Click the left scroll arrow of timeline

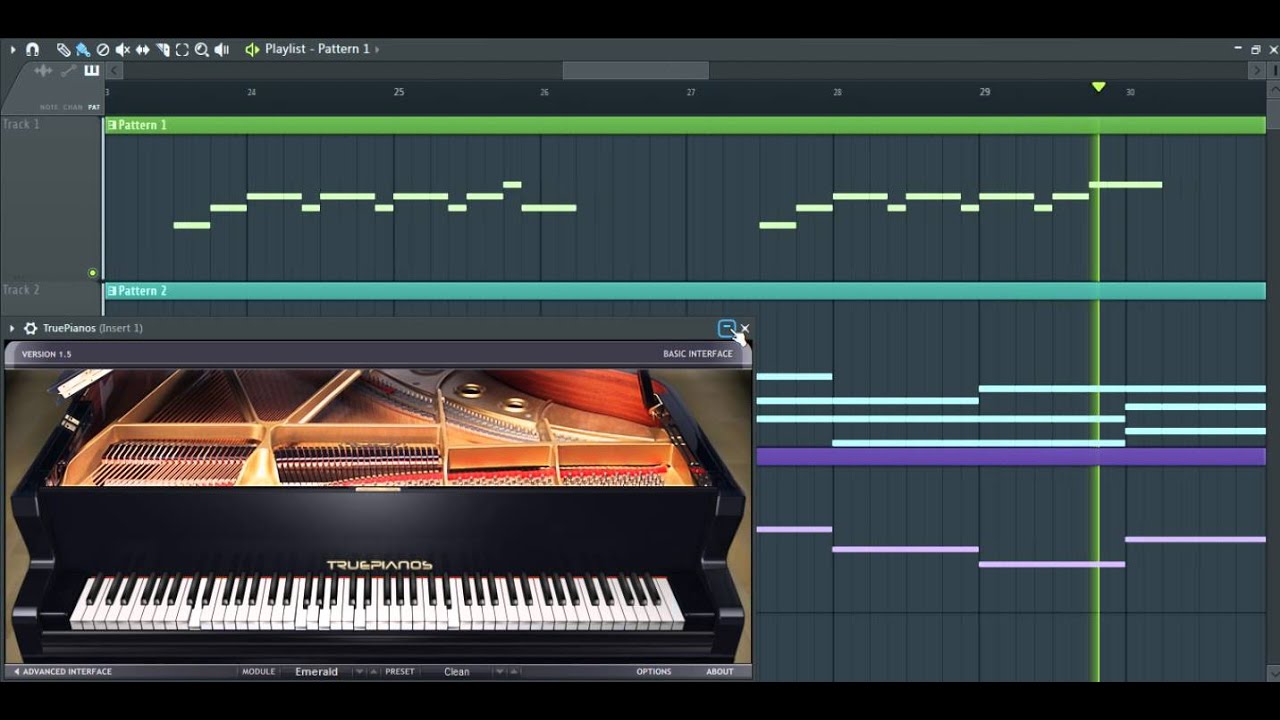point(115,70)
